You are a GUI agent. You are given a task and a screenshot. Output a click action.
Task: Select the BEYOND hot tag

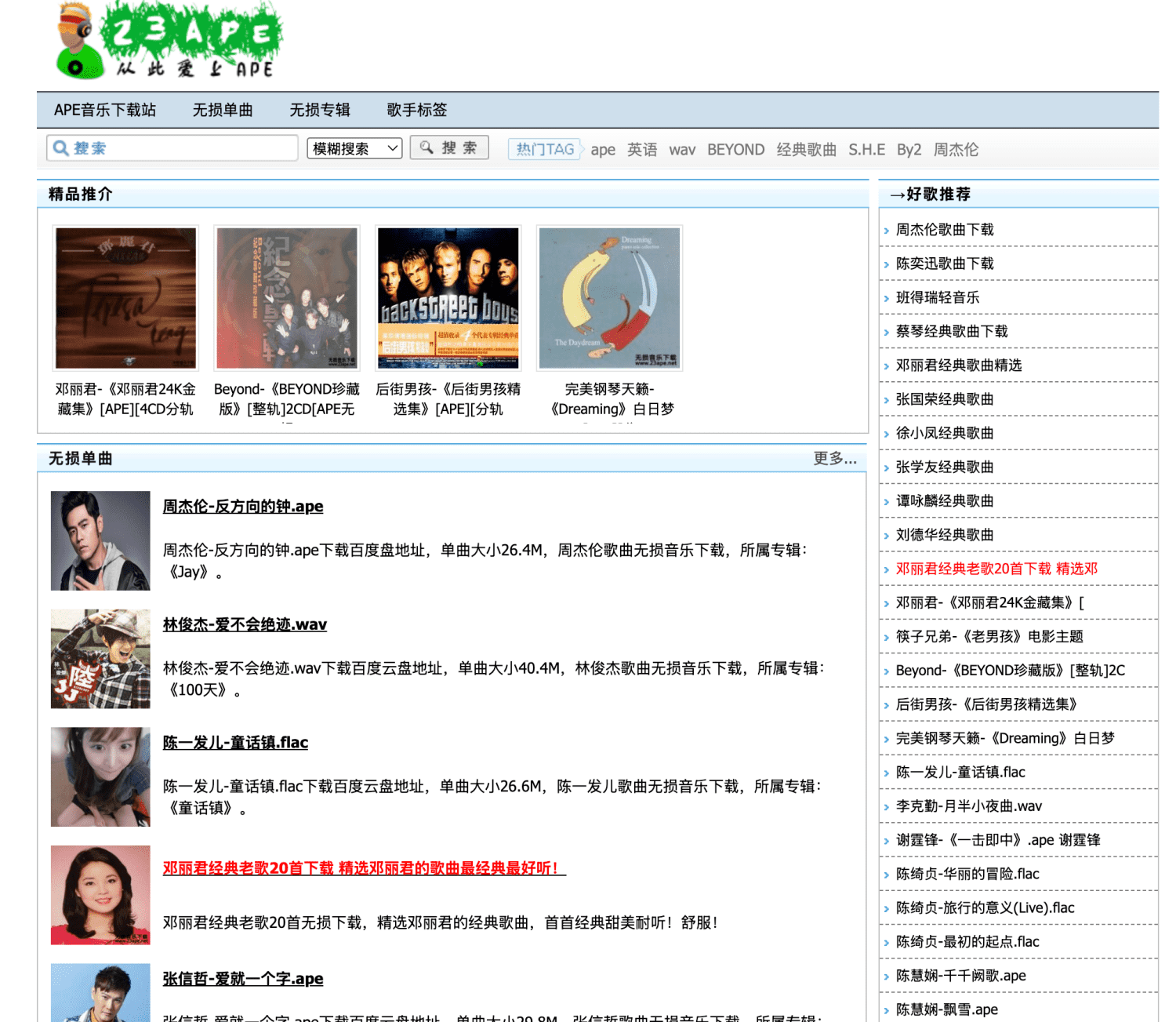point(735,149)
